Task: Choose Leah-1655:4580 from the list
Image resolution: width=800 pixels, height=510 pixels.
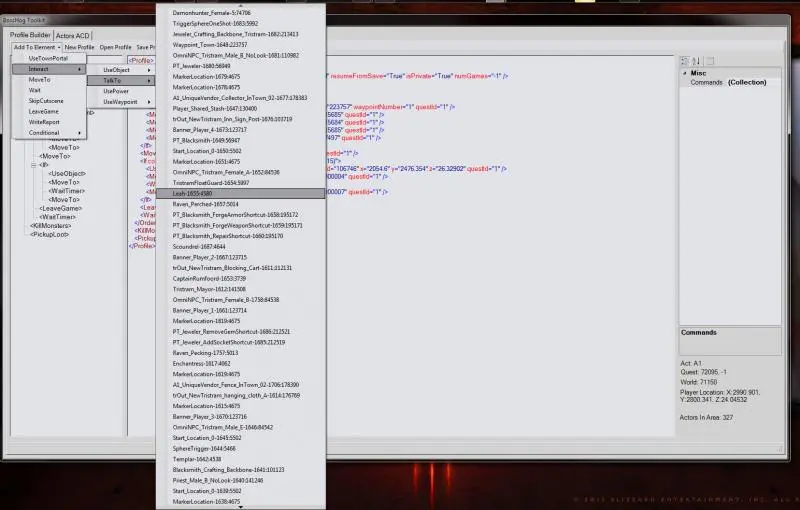Action: pyautogui.click(x=240, y=192)
